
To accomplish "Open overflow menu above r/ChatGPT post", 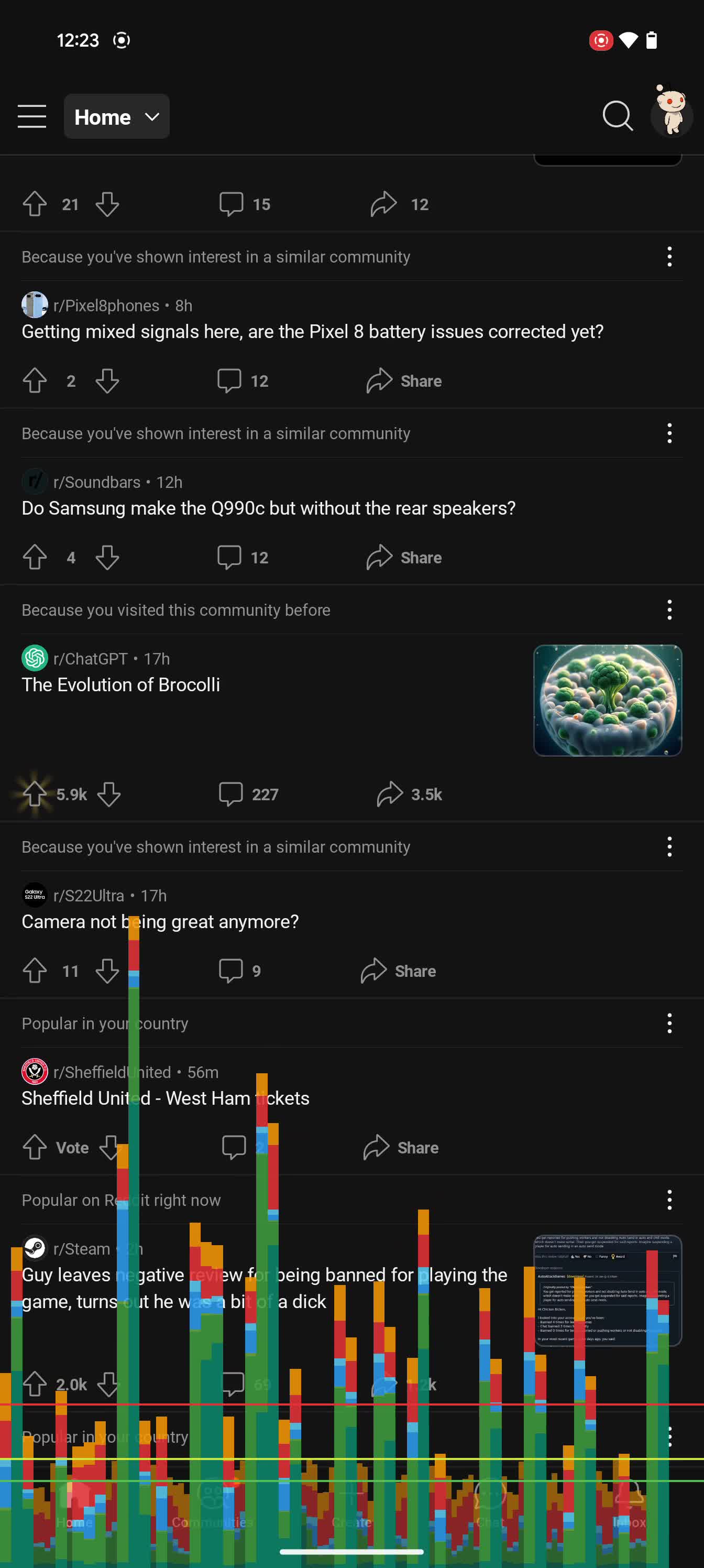I will point(669,610).
